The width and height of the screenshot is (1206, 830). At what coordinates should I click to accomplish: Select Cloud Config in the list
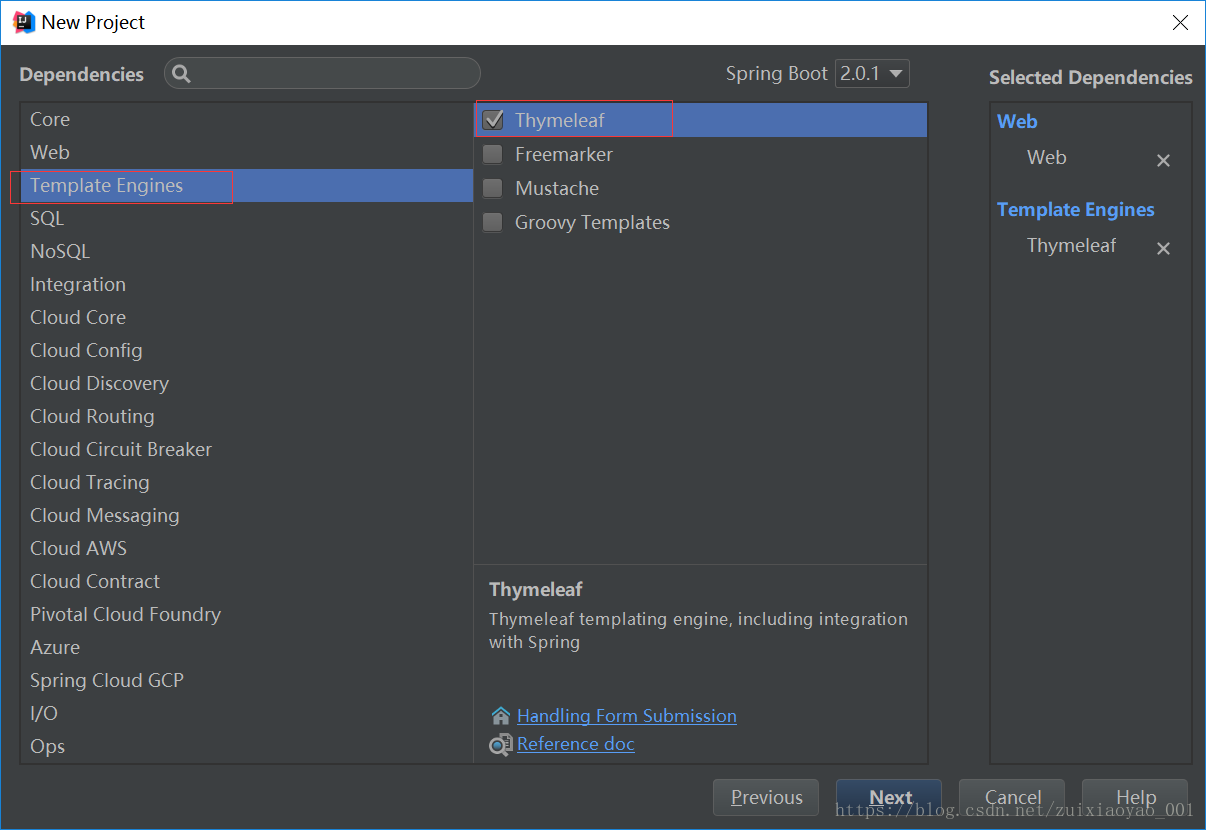[246, 350]
